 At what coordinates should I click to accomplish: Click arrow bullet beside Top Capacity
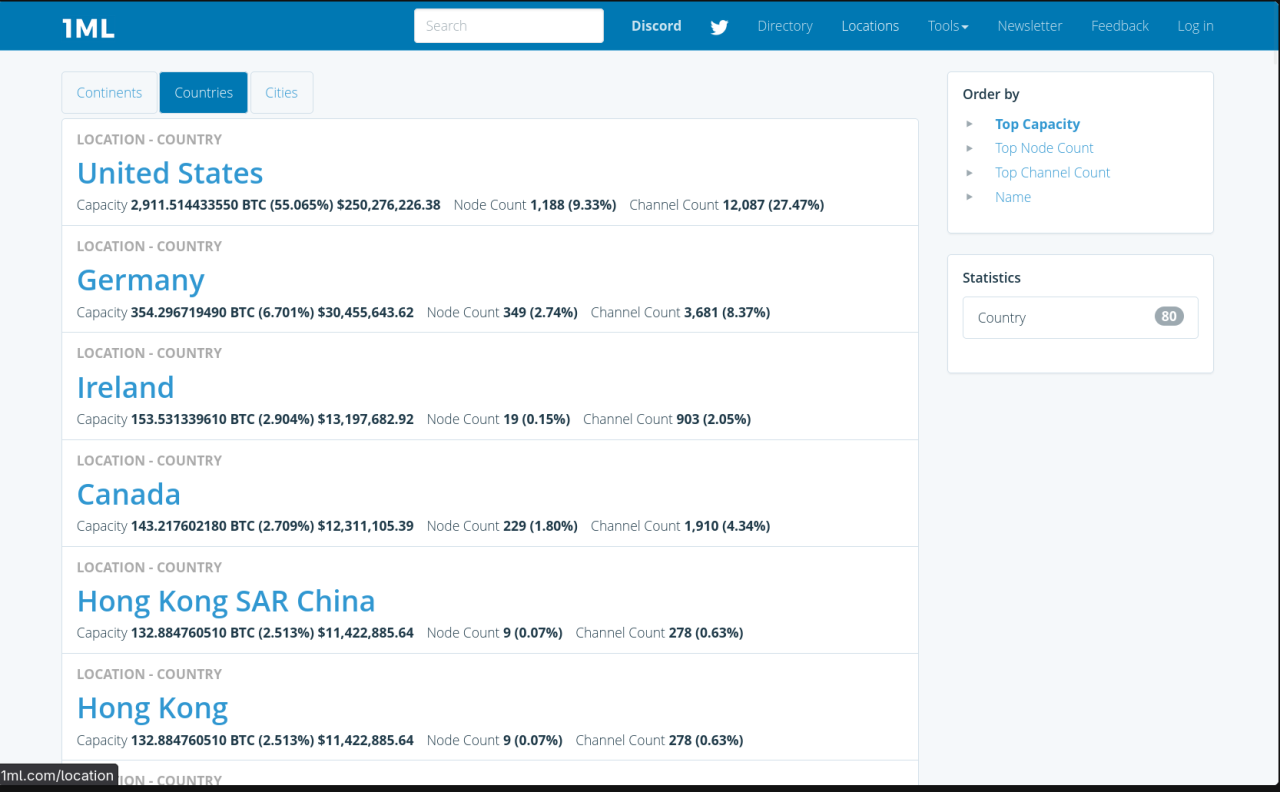[969, 124]
